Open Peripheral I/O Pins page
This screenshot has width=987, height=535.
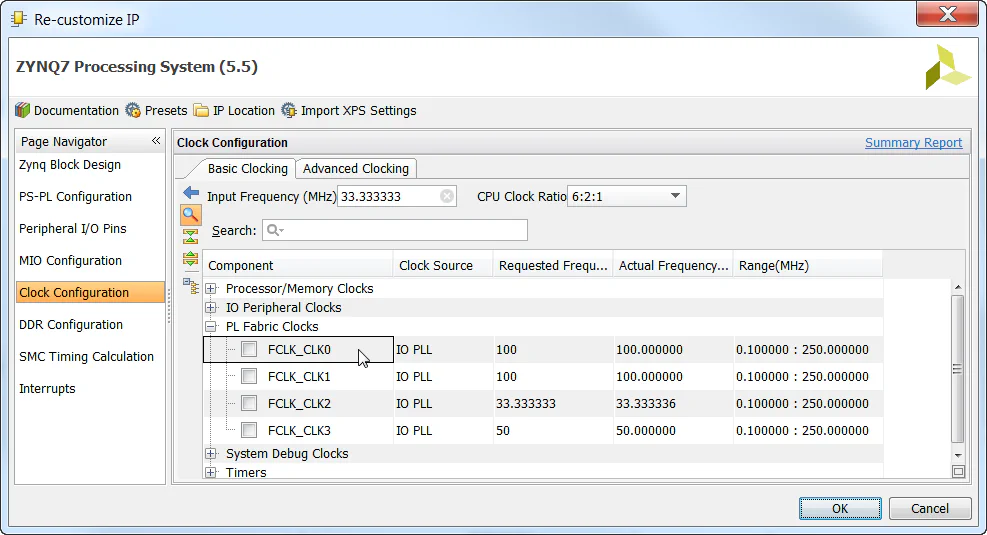tap(72, 228)
